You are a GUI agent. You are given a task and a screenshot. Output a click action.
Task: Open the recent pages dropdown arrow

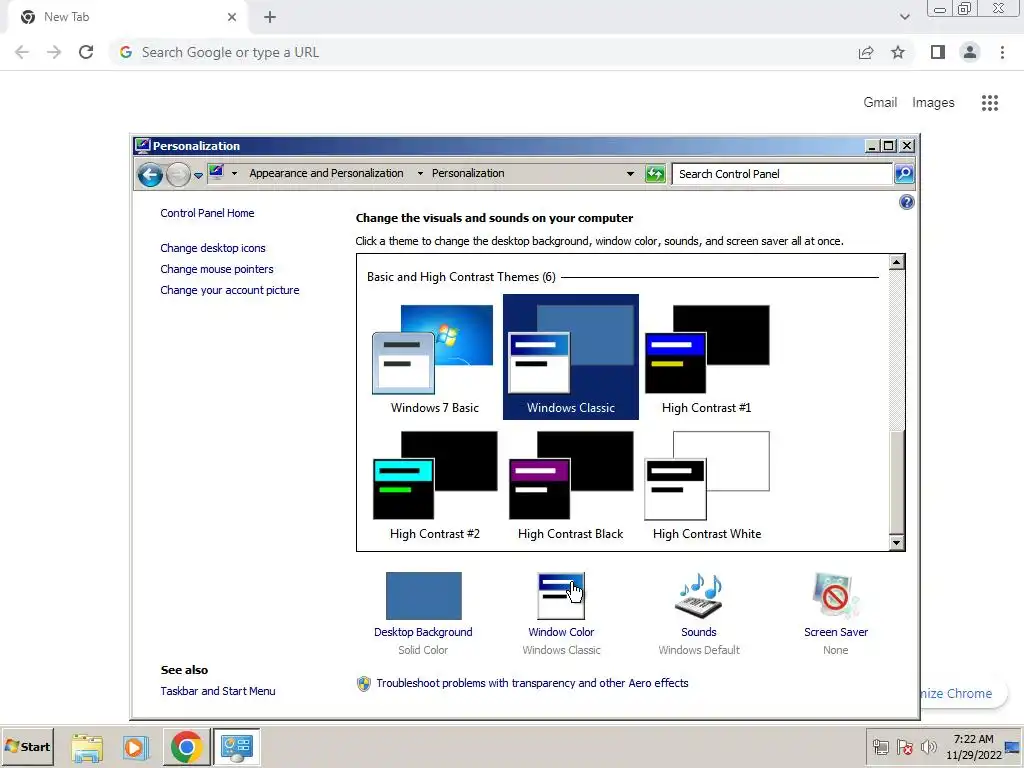point(199,175)
